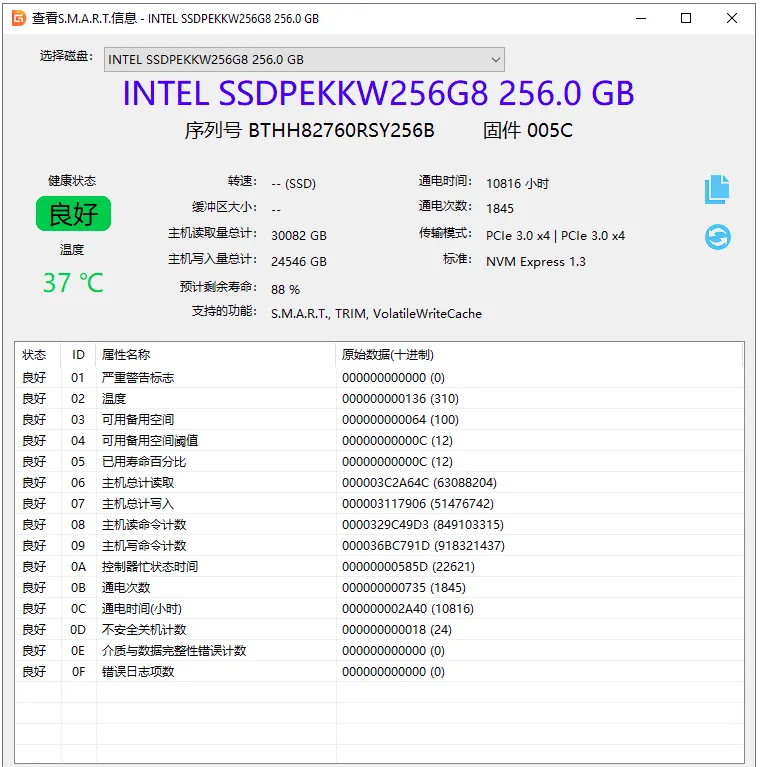The width and height of the screenshot is (760, 767).
Task: Click the PCIe 3.0 x4 transfer mode value
Action: pyautogui.click(x=555, y=236)
